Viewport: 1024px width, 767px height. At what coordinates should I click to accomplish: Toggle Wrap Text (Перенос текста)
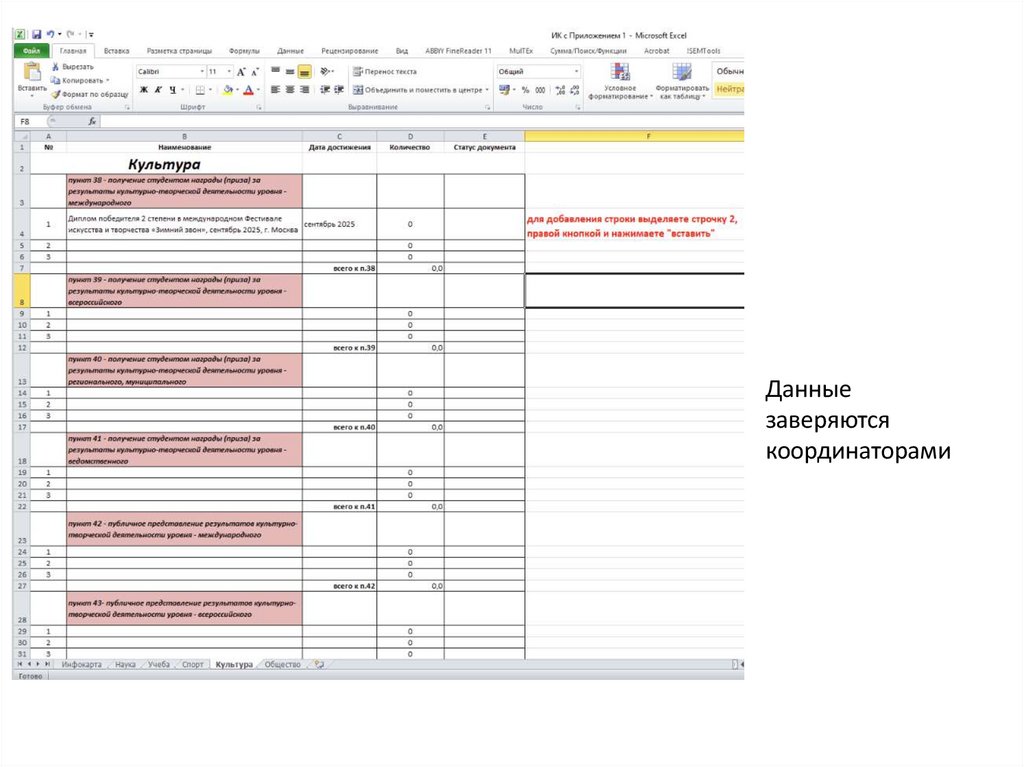tap(385, 71)
